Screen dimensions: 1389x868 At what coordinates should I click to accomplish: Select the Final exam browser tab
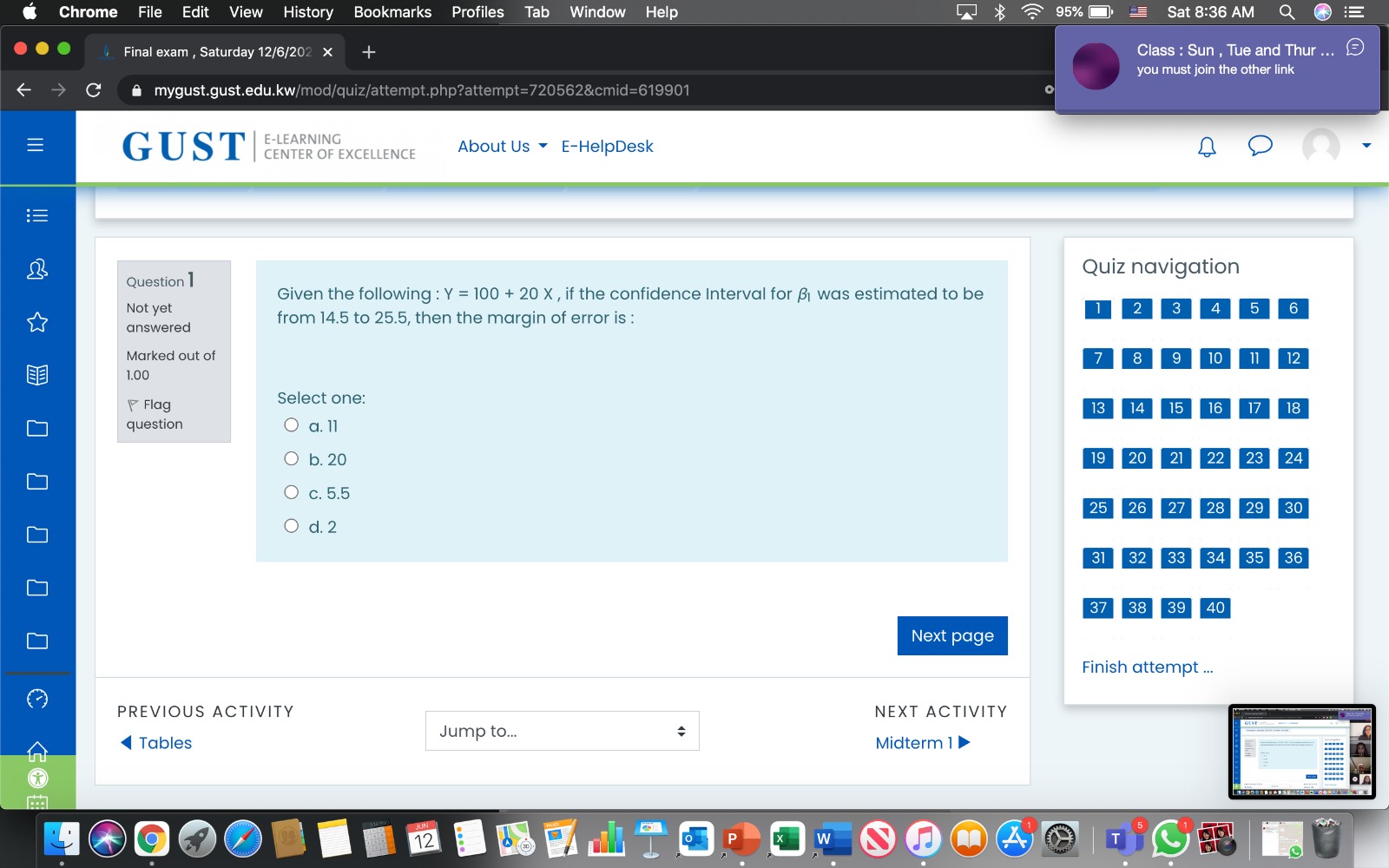point(213,51)
